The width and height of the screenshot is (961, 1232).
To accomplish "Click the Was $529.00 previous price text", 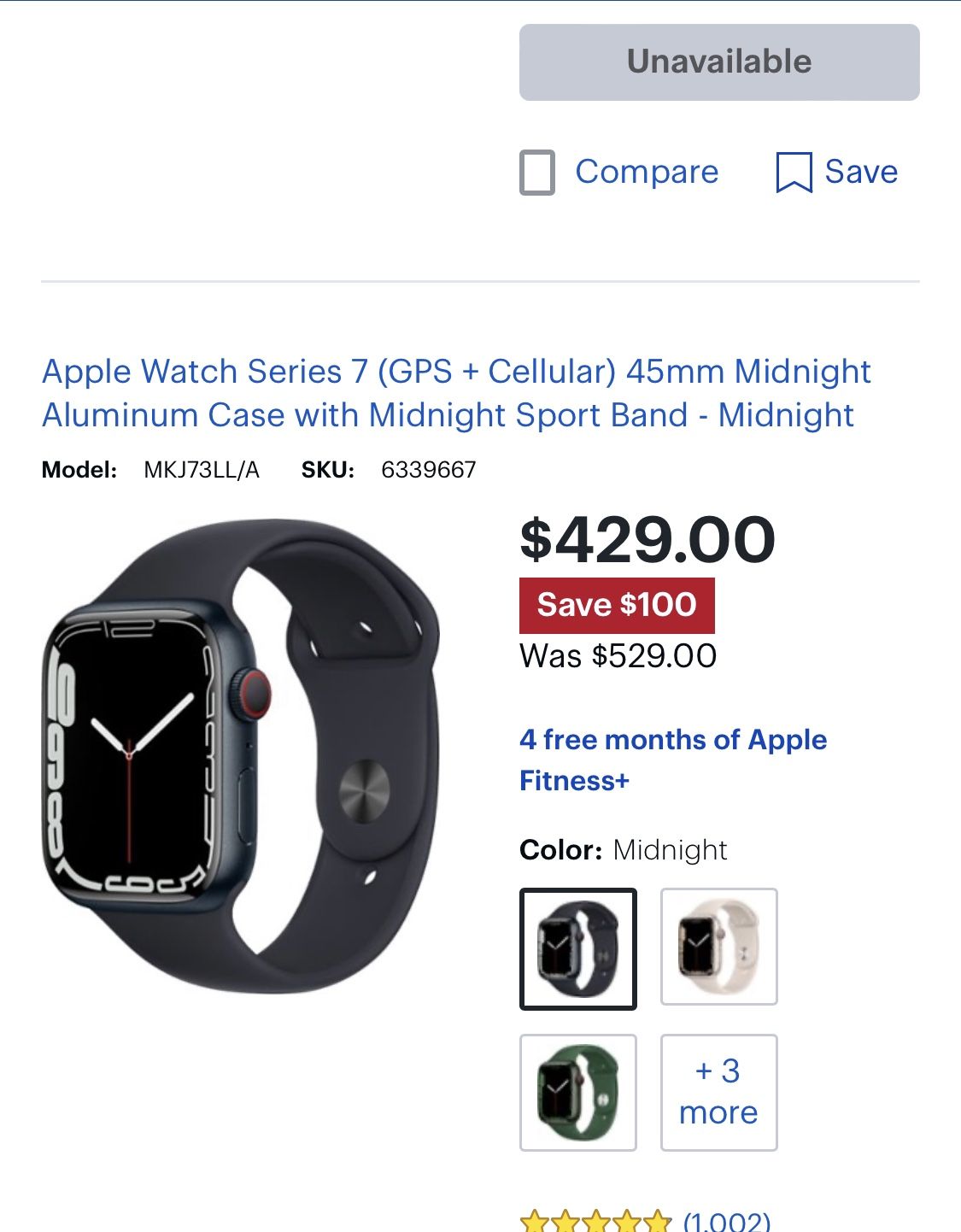I will pos(618,656).
